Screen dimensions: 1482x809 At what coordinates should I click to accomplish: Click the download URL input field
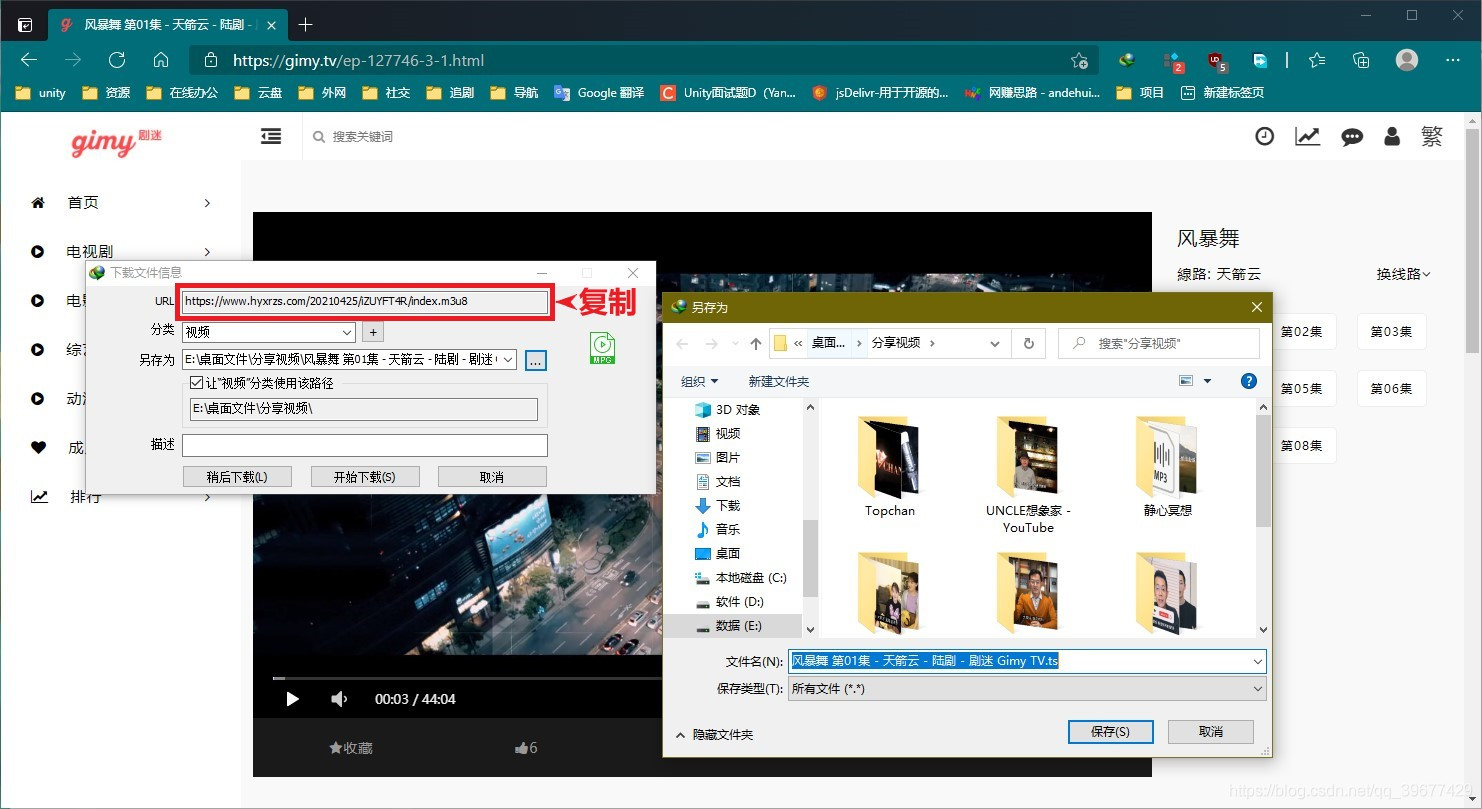click(x=366, y=301)
